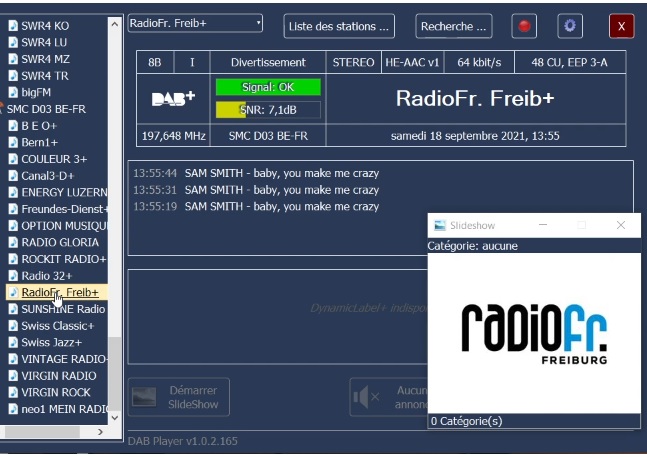Click the DAB+ logo

pyautogui.click(x=173, y=99)
